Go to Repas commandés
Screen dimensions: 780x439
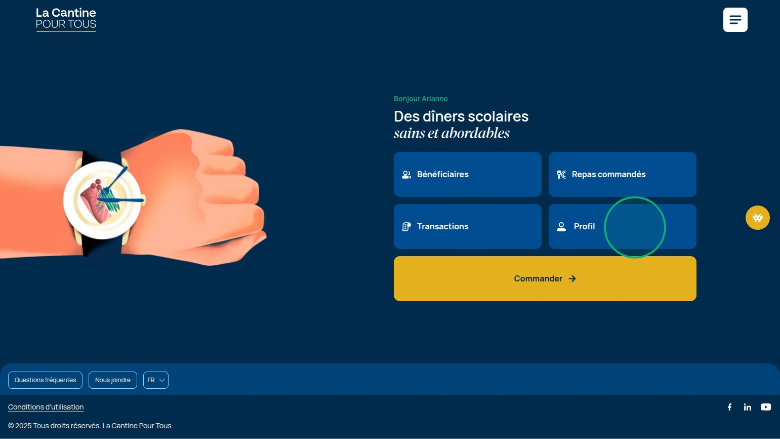tap(622, 175)
